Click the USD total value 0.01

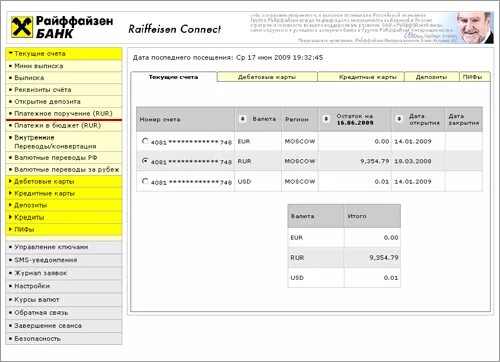(x=391, y=278)
